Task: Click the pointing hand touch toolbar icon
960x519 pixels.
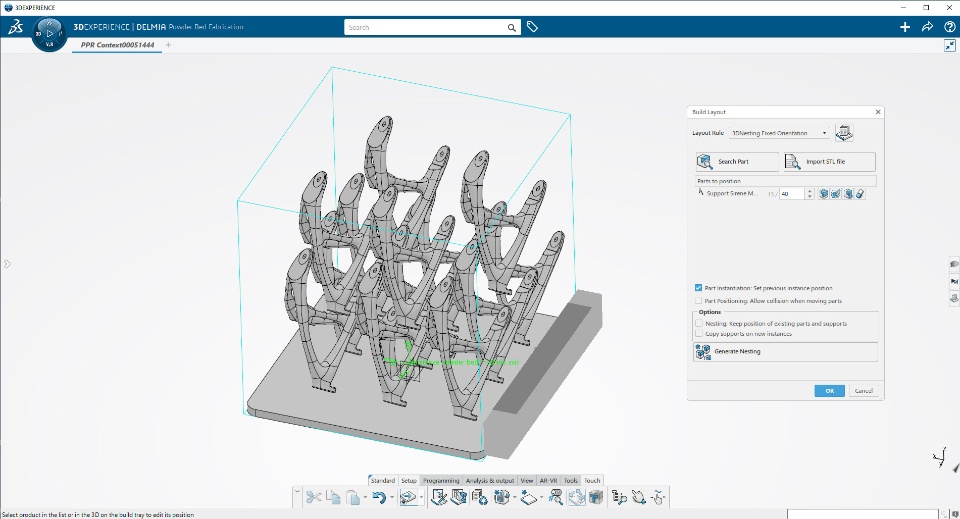Action: pos(658,497)
